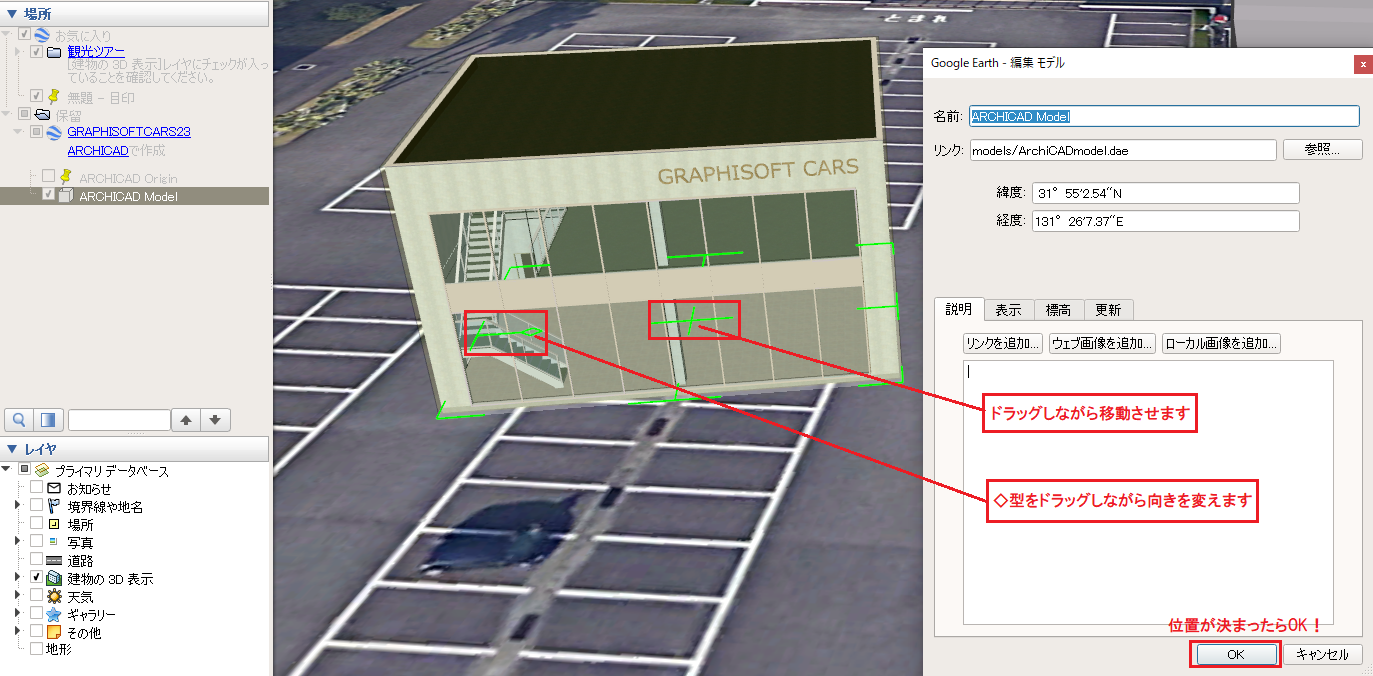
Task: Collapse the プライマリ データベース tree node
Action: point(6,470)
